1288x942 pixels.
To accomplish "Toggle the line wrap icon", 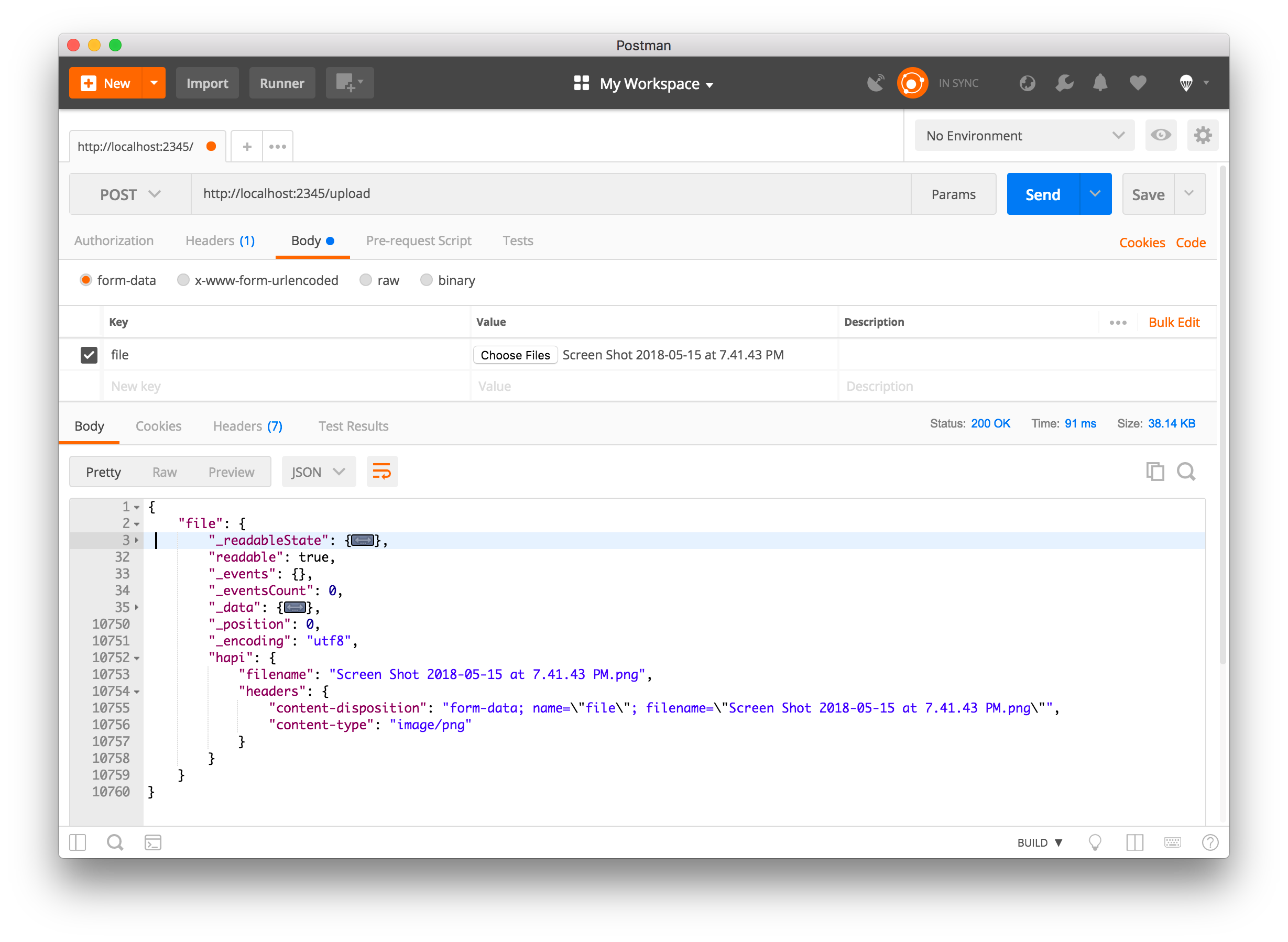I will coord(382,472).
